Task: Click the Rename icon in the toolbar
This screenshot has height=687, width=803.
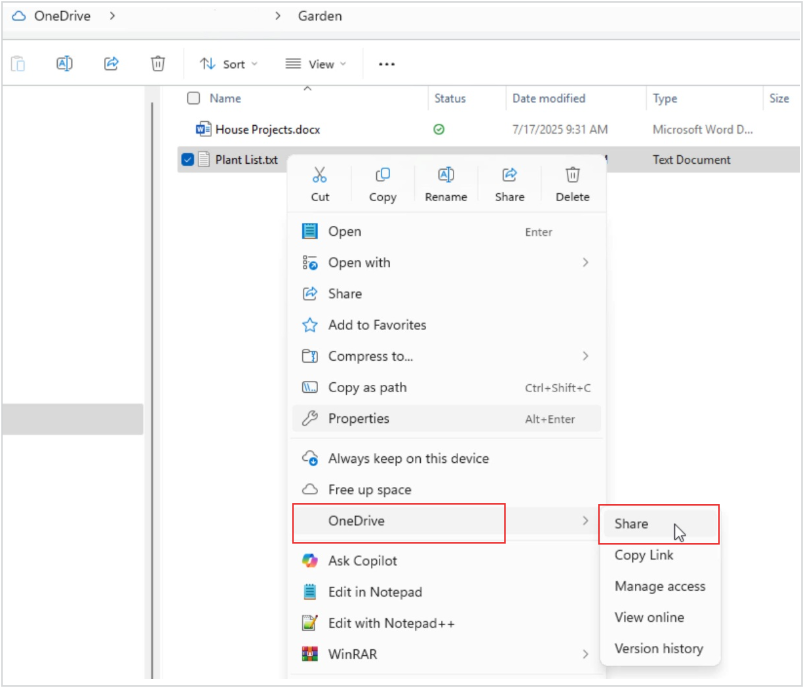Action: (x=64, y=63)
